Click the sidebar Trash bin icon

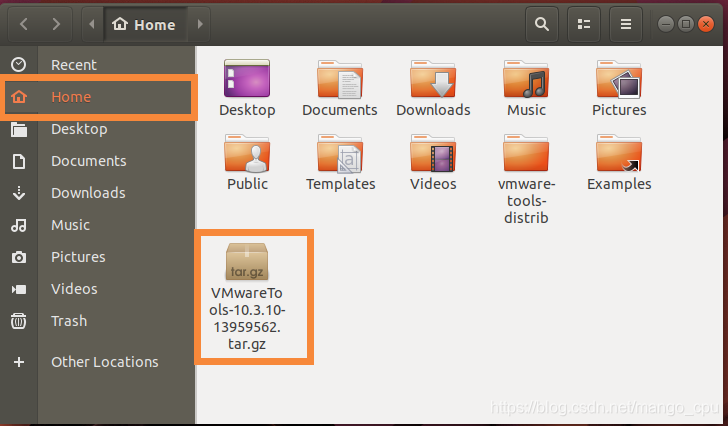pos(19,321)
